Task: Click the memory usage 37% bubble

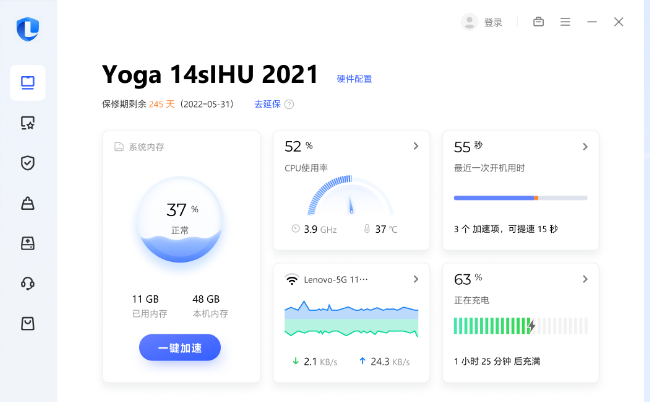Action: point(180,220)
